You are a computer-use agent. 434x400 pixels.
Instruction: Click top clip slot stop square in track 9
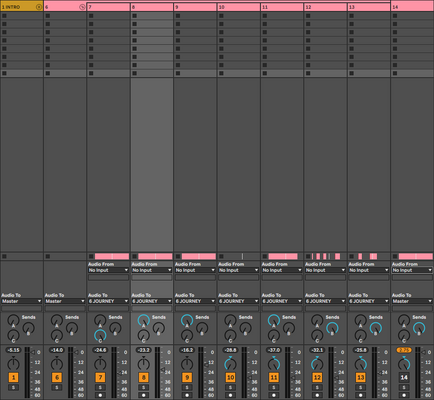click(x=178, y=16)
